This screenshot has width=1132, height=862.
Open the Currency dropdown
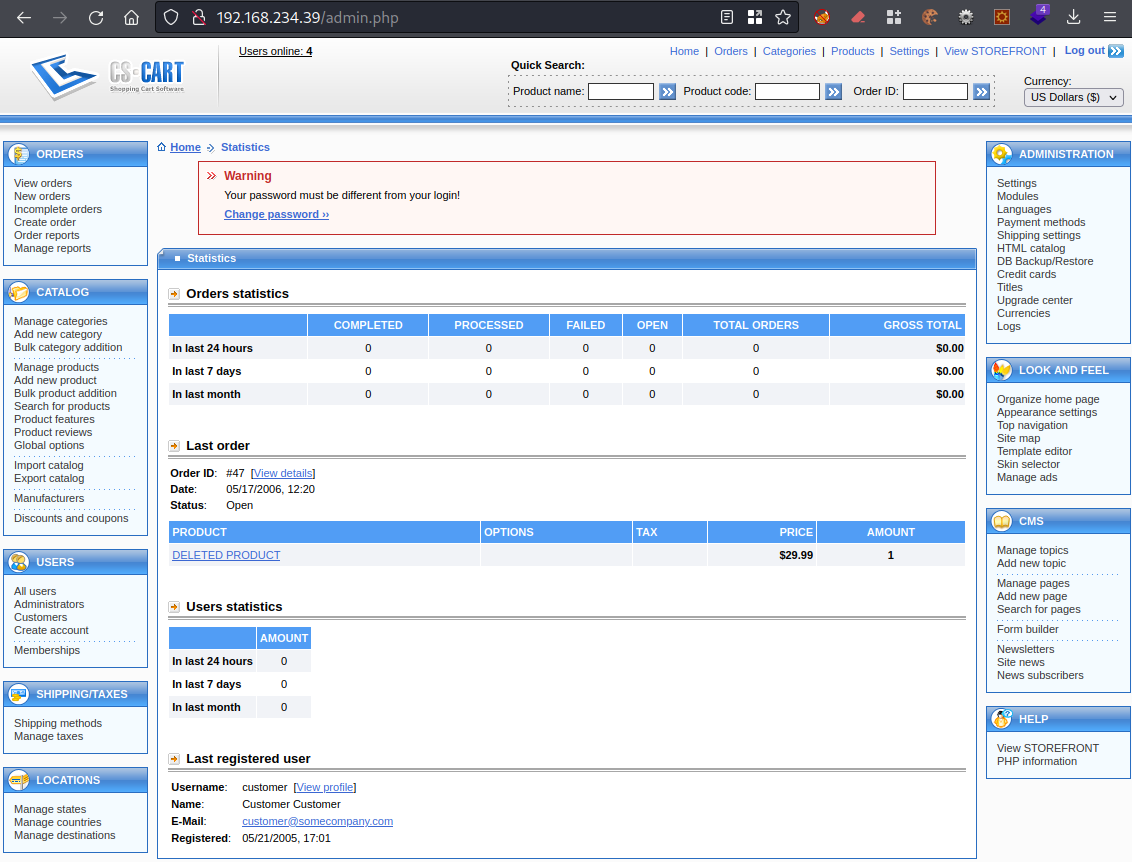(1073, 97)
